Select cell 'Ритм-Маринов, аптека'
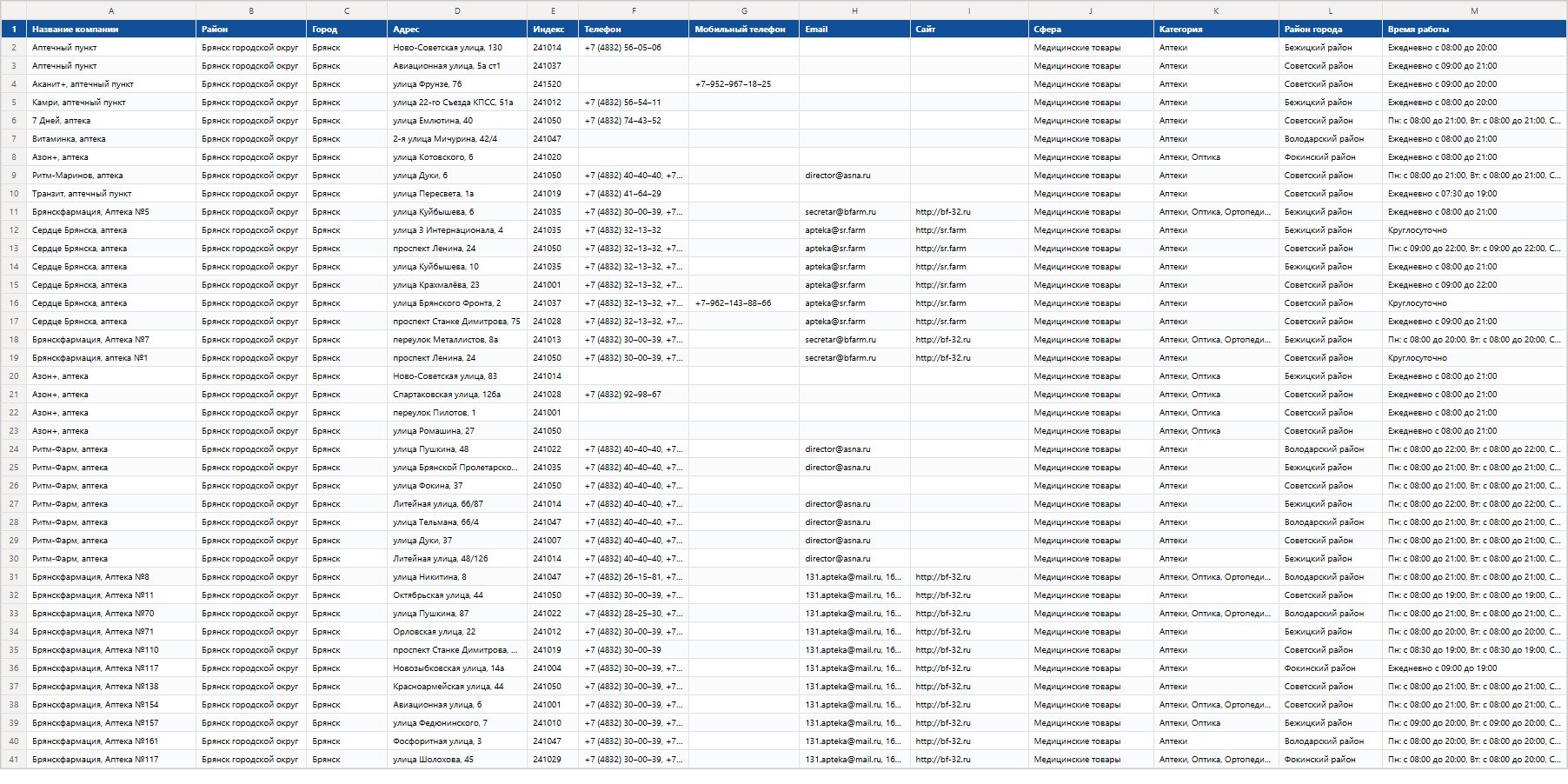1568x784 pixels. 111,176
